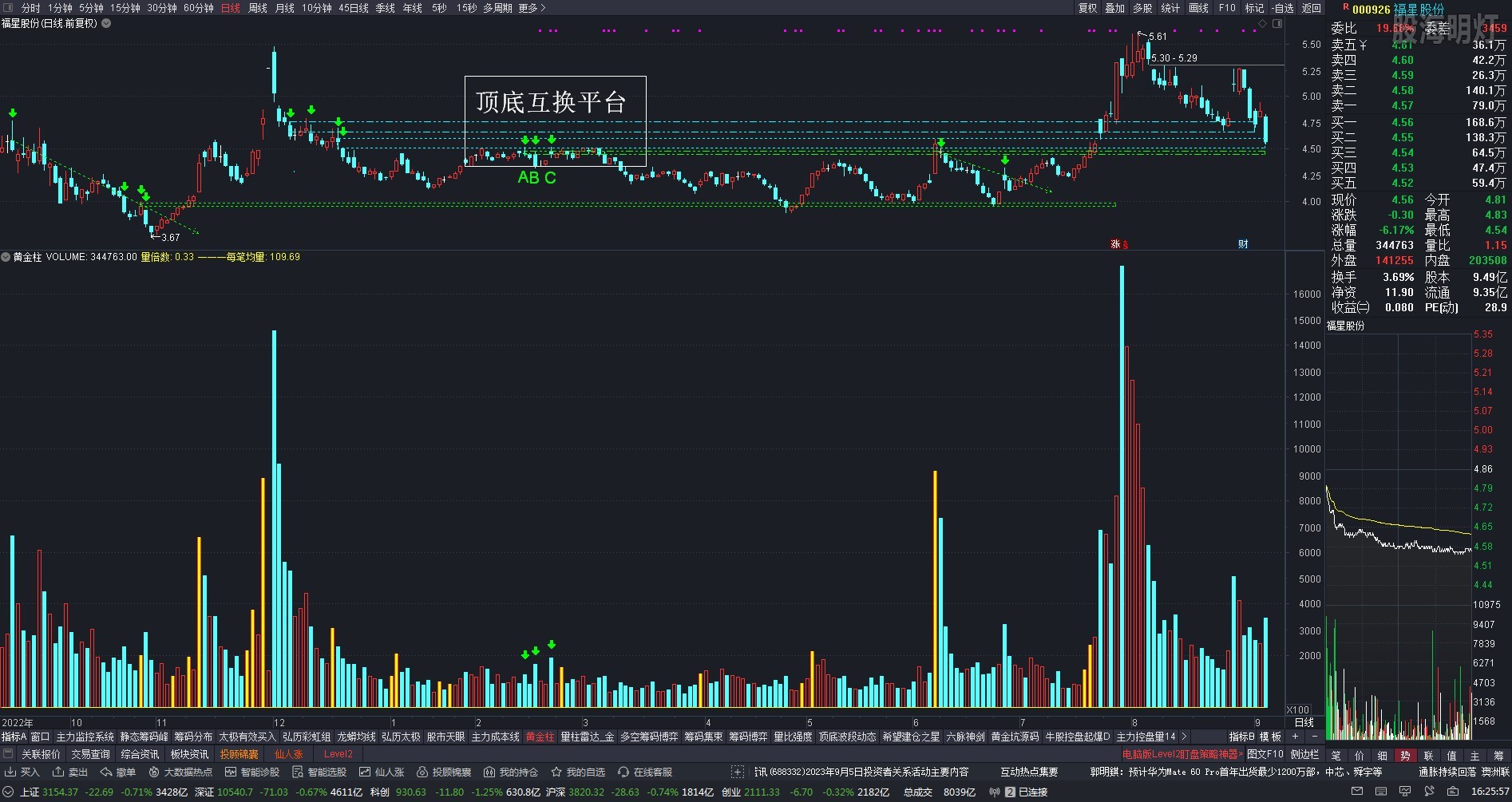Select 黄金柱 indicator tab
Screen dimensions: 1512x802
(540, 737)
